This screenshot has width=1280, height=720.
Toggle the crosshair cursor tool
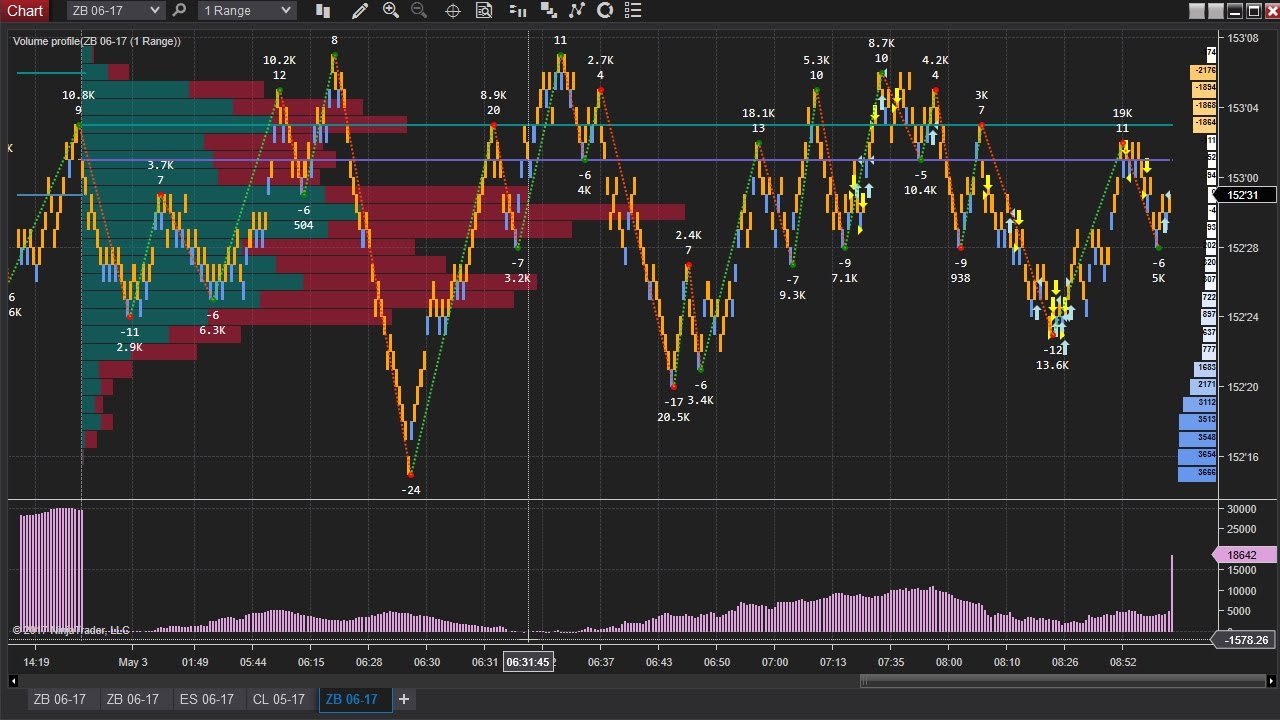[452, 10]
